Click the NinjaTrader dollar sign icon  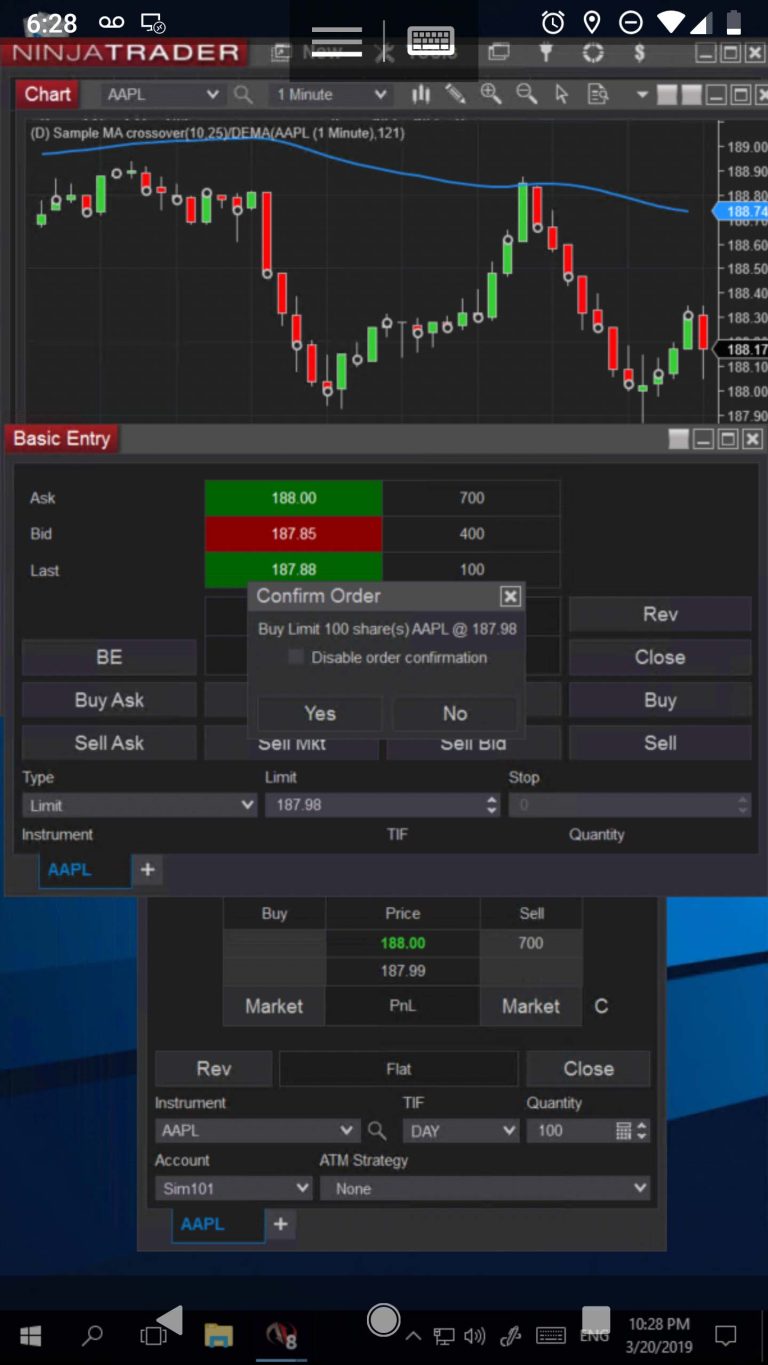point(640,52)
